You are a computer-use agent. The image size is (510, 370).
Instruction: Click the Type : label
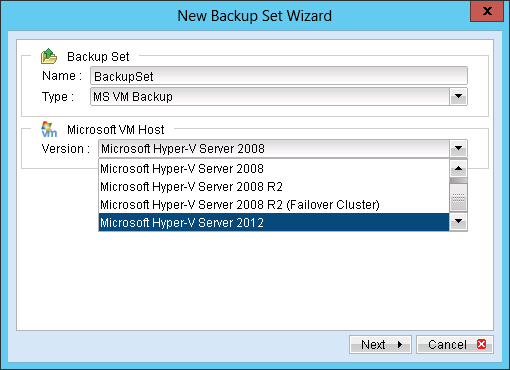(58, 97)
